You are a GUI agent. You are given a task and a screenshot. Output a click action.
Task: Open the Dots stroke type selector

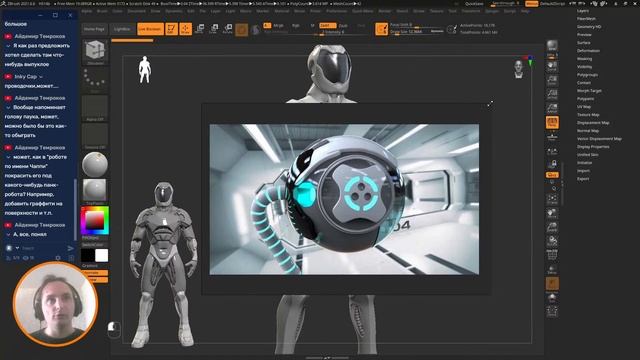(x=95, y=80)
